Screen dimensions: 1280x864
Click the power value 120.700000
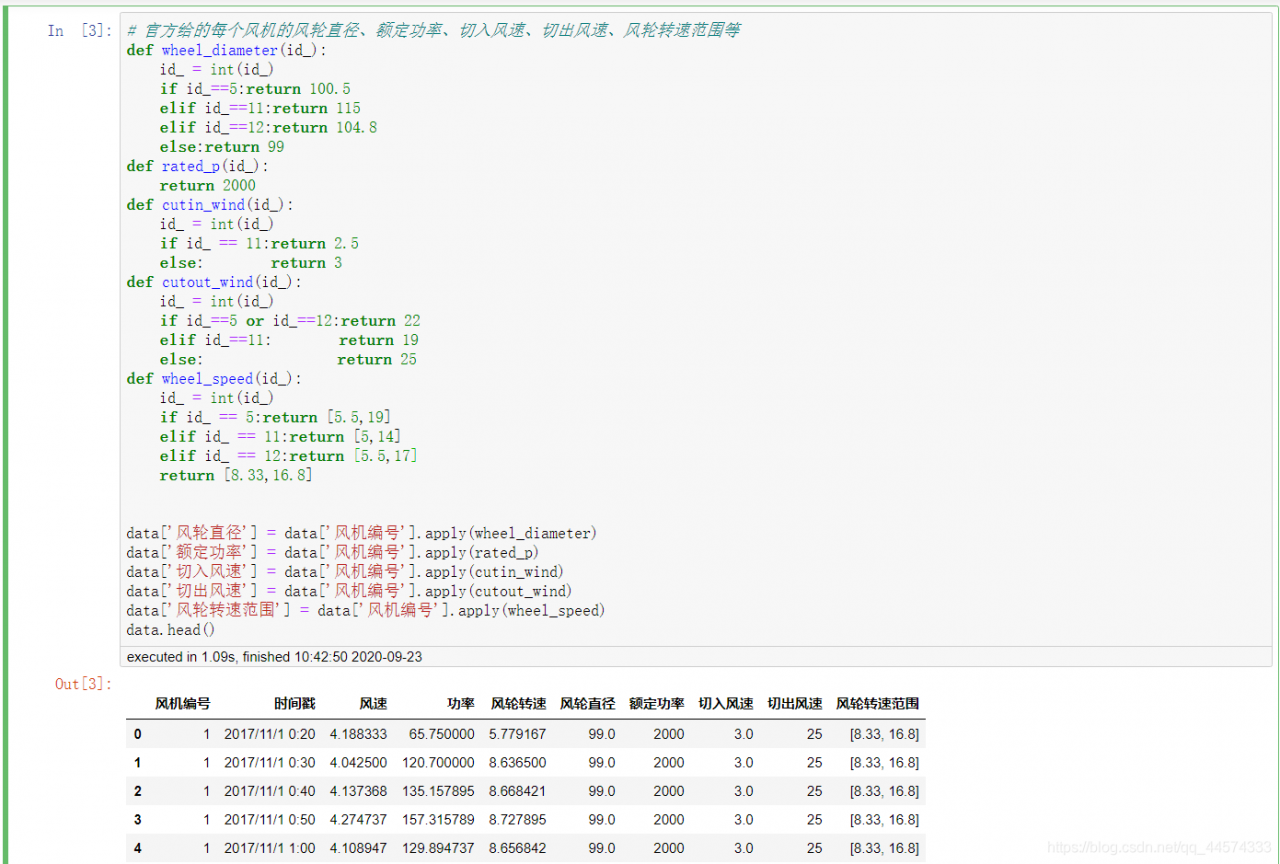tap(438, 762)
